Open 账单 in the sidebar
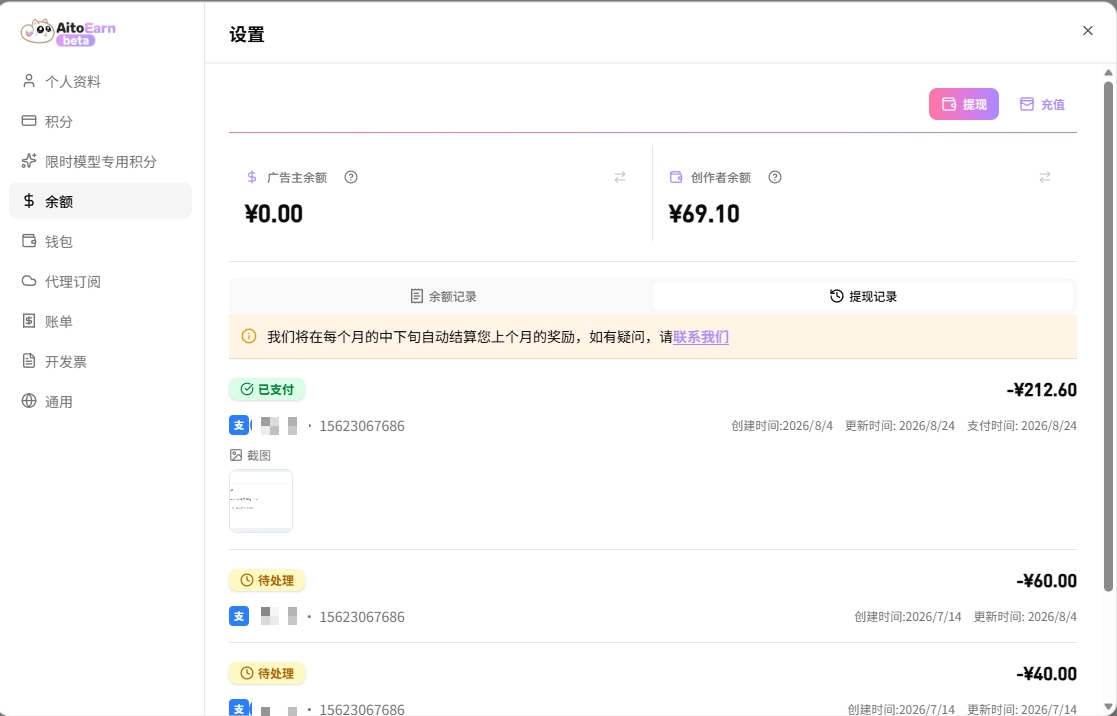Image resolution: width=1117 pixels, height=716 pixels. pyautogui.click(x=100, y=321)
